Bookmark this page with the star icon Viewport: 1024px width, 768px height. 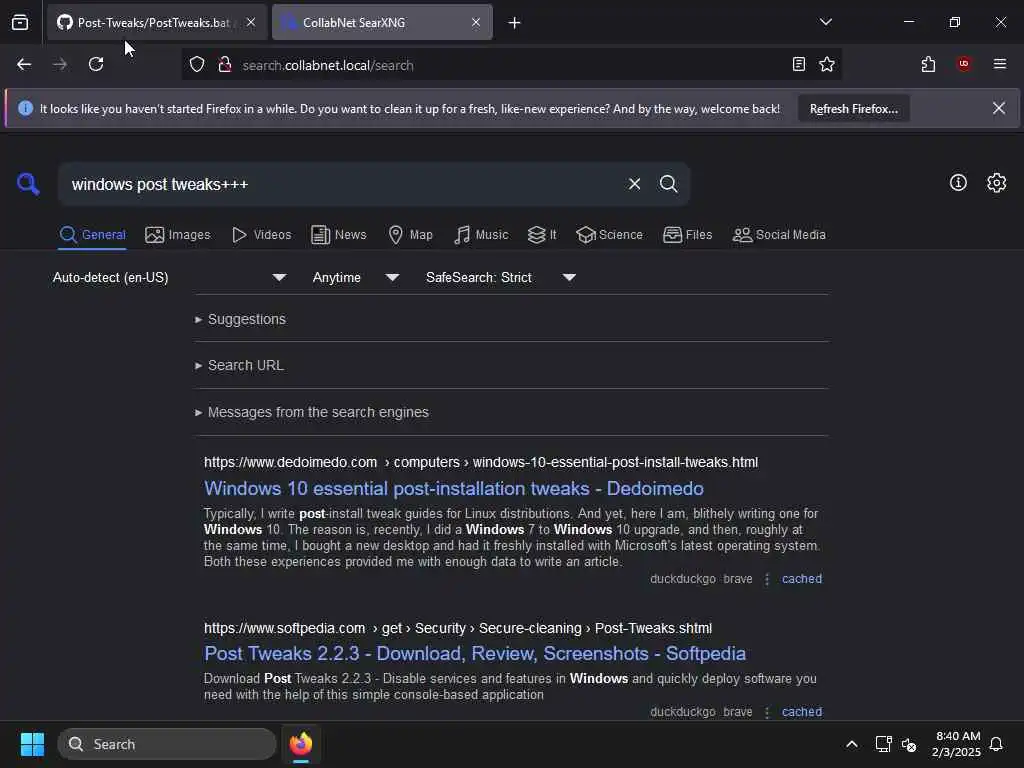827,64
